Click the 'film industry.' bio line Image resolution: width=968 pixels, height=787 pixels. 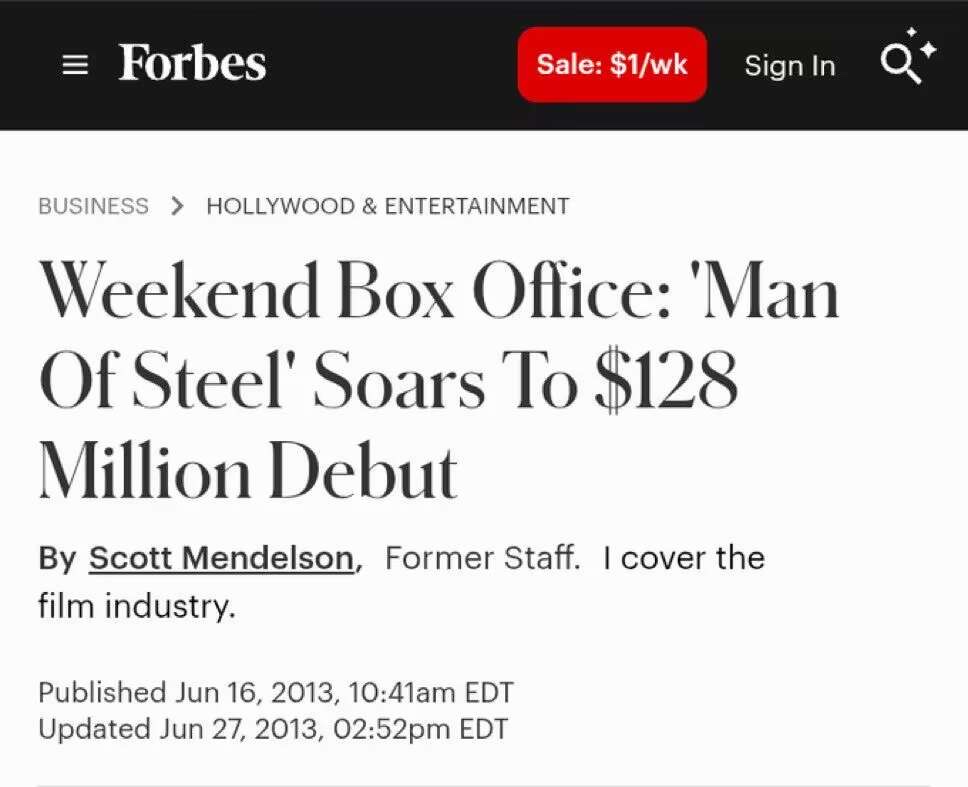point(137,605)
